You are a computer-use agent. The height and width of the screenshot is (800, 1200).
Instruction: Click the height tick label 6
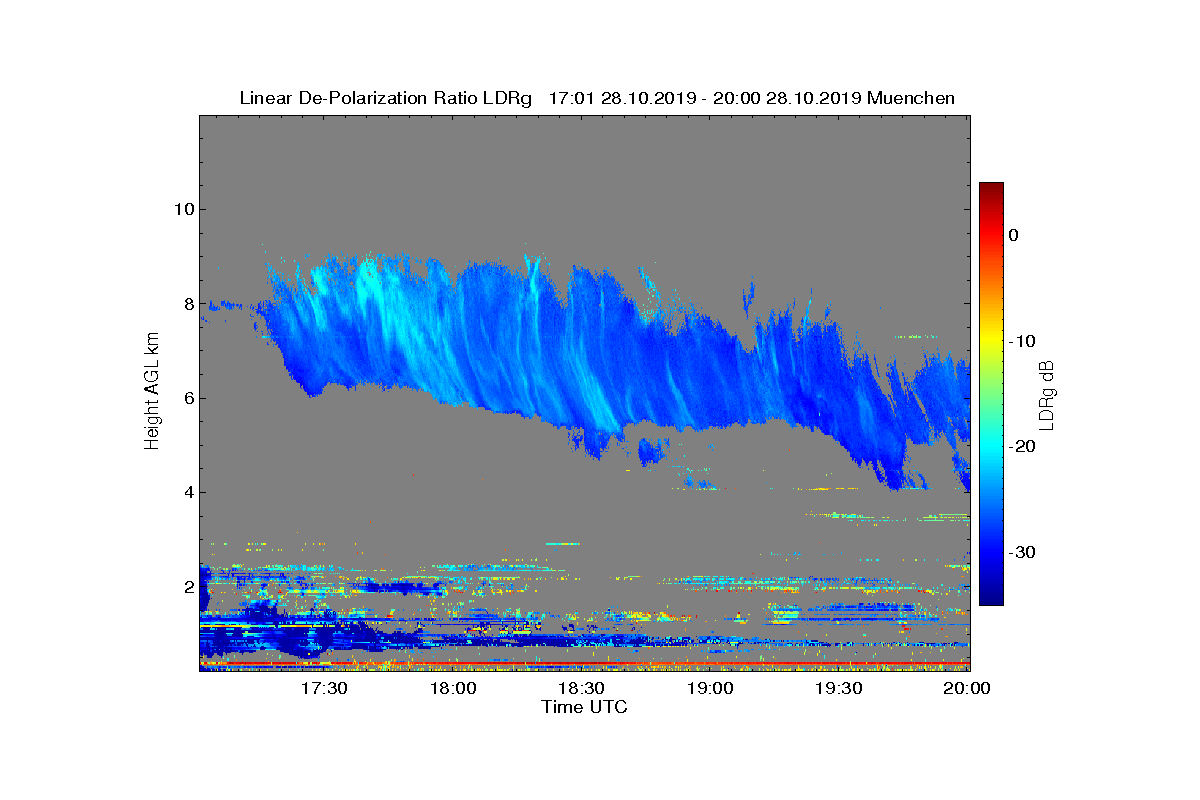coord(188,398)
